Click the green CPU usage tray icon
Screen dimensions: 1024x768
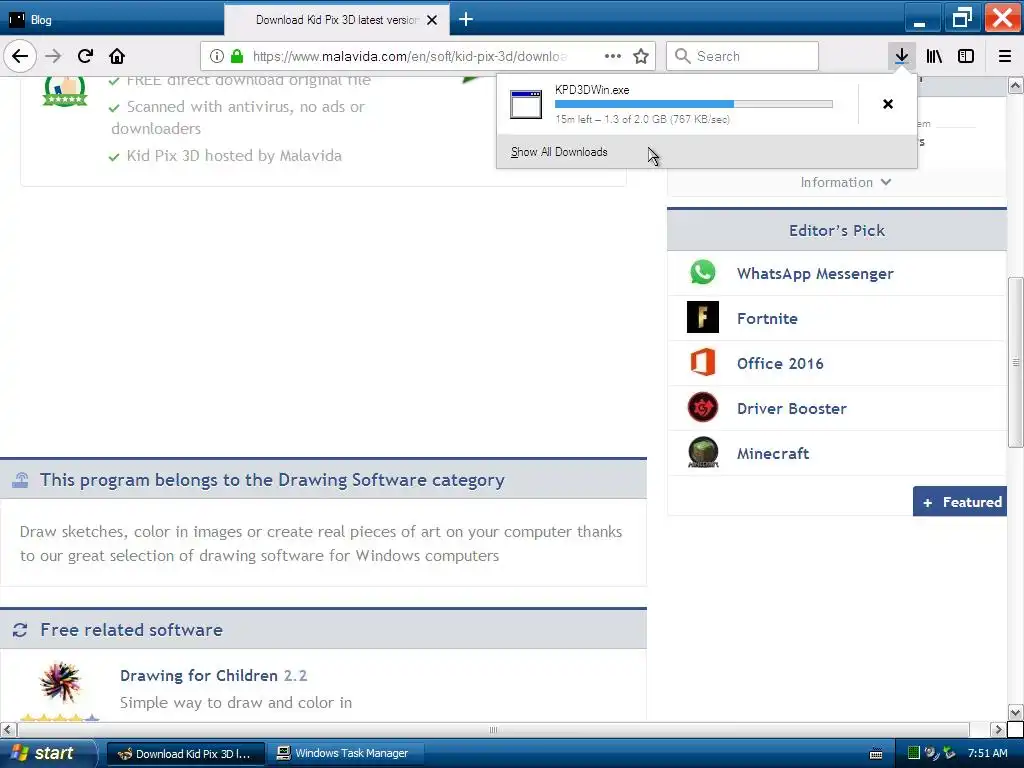[914, 753]
